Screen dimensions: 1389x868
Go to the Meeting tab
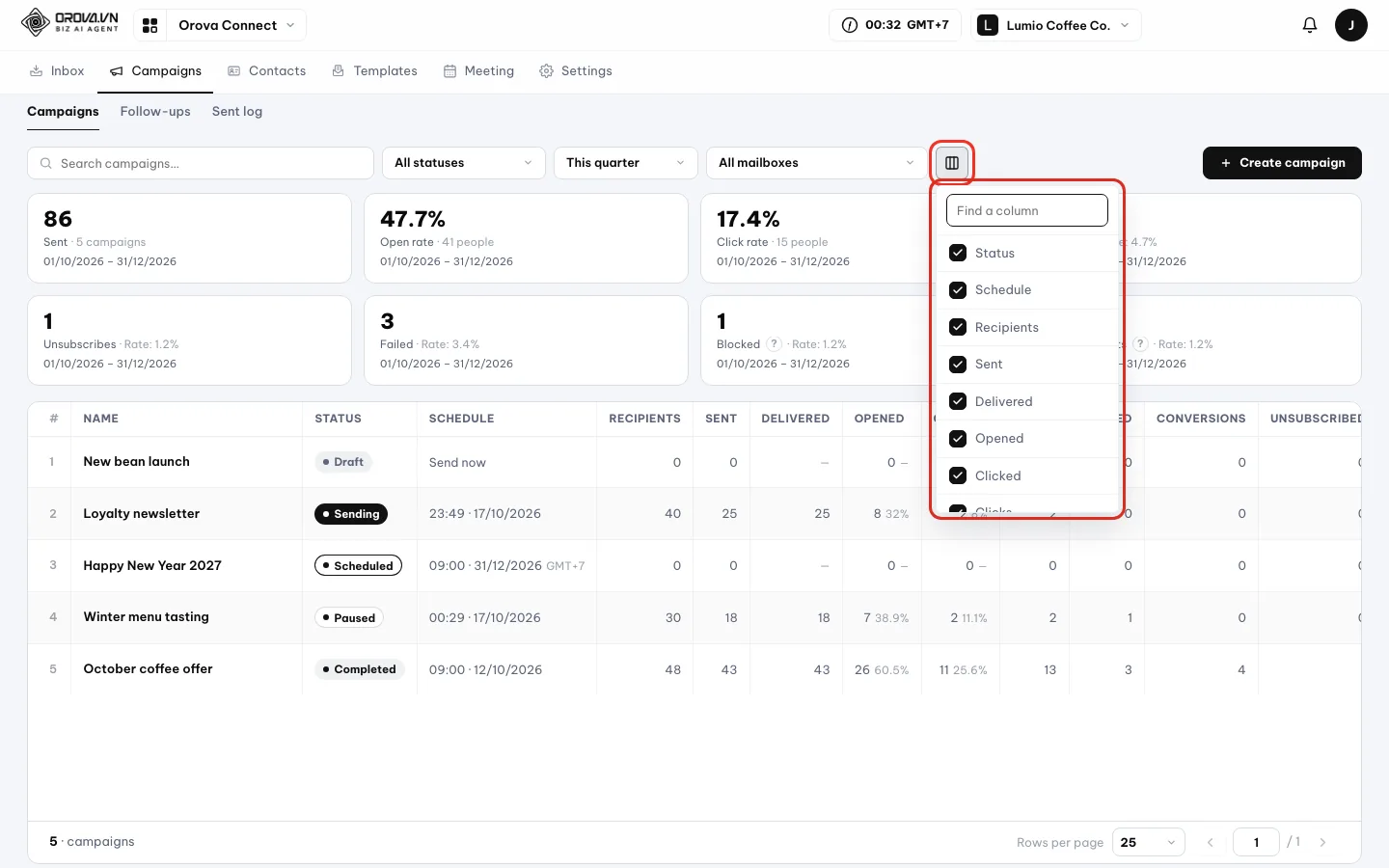pyautogui.click(x=478, y=71)
